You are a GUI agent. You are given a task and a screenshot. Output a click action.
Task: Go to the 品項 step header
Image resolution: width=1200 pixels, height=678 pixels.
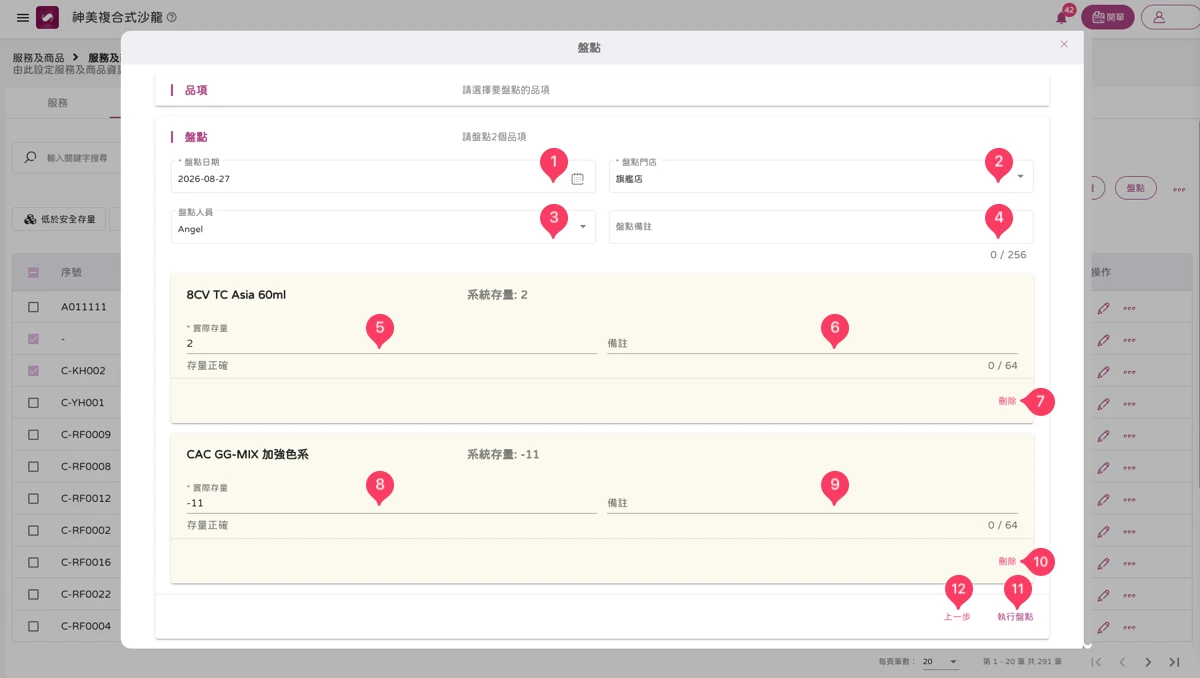coord(196,90)
